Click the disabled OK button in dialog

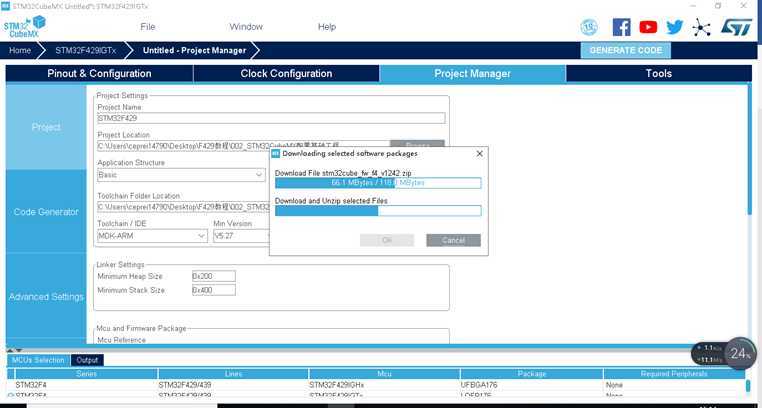coord(387,240)
